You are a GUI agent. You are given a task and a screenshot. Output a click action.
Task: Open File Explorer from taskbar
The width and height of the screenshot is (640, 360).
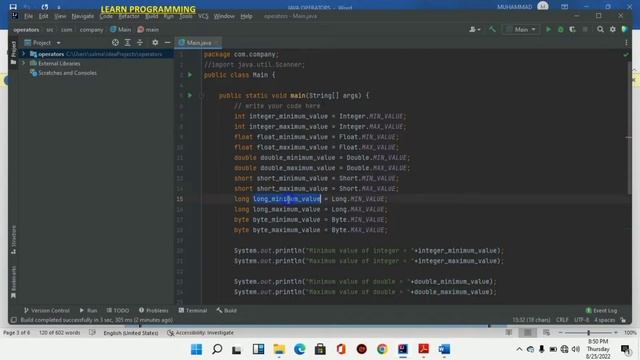coord(279,349)
